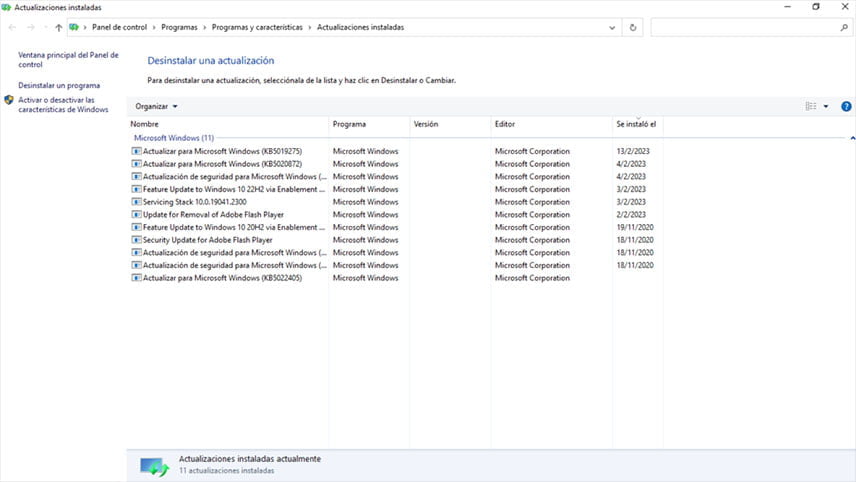Open the help question mark icon
856x482 pixels.
coord(846,106)
